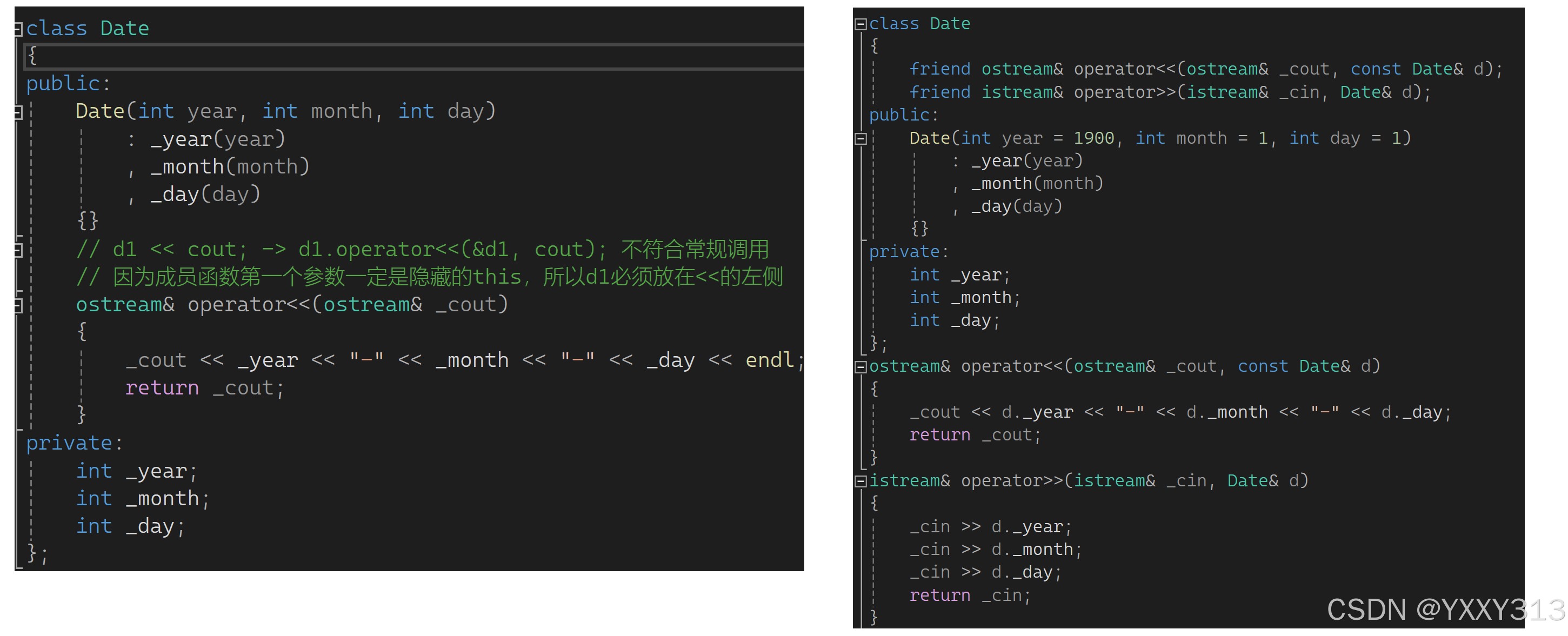Click the _cin >> d._month line
This screenshot has width=1568, height=636.
pyautogui.click(x=995, y=550)
